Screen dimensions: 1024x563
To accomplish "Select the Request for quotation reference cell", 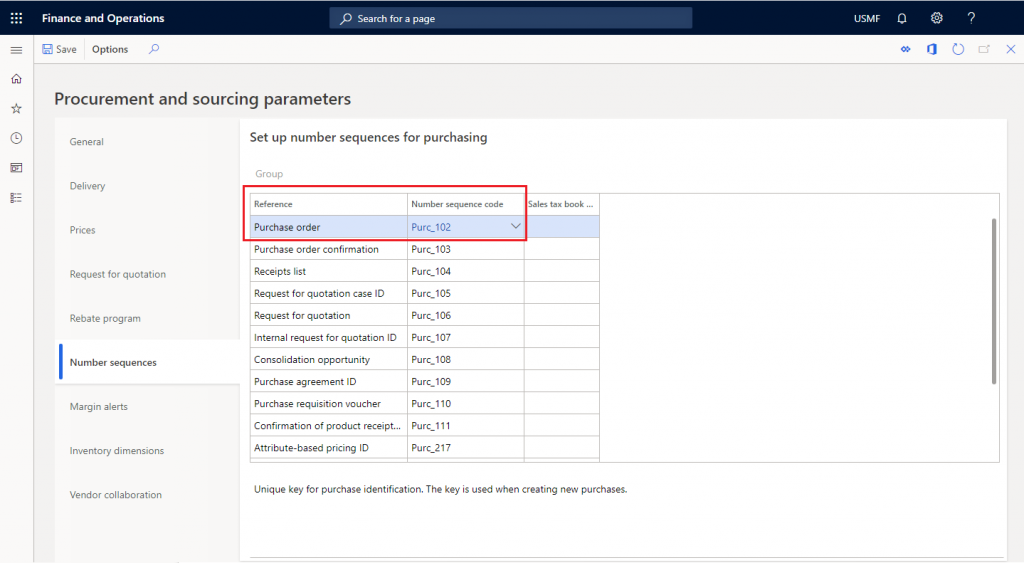I will point(328,315).
